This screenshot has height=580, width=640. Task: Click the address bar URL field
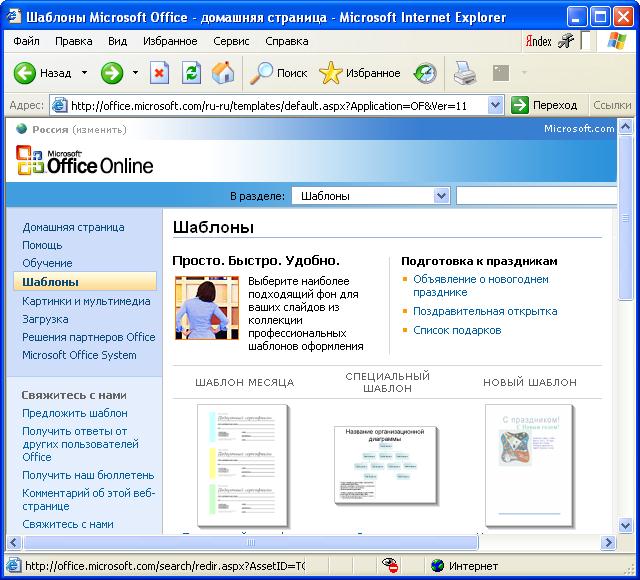(x=278, y=106)
